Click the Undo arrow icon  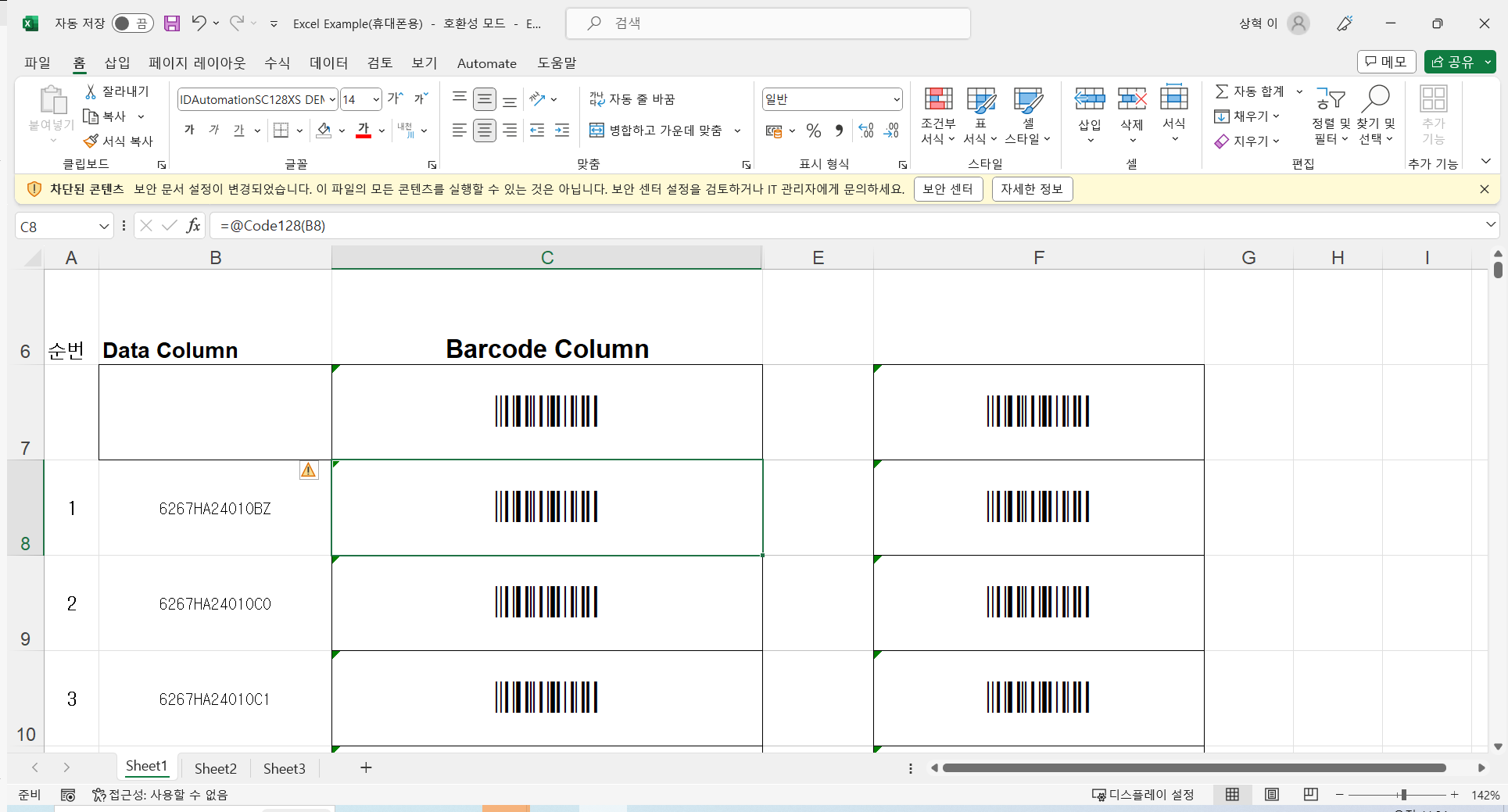tap(199, 23)
